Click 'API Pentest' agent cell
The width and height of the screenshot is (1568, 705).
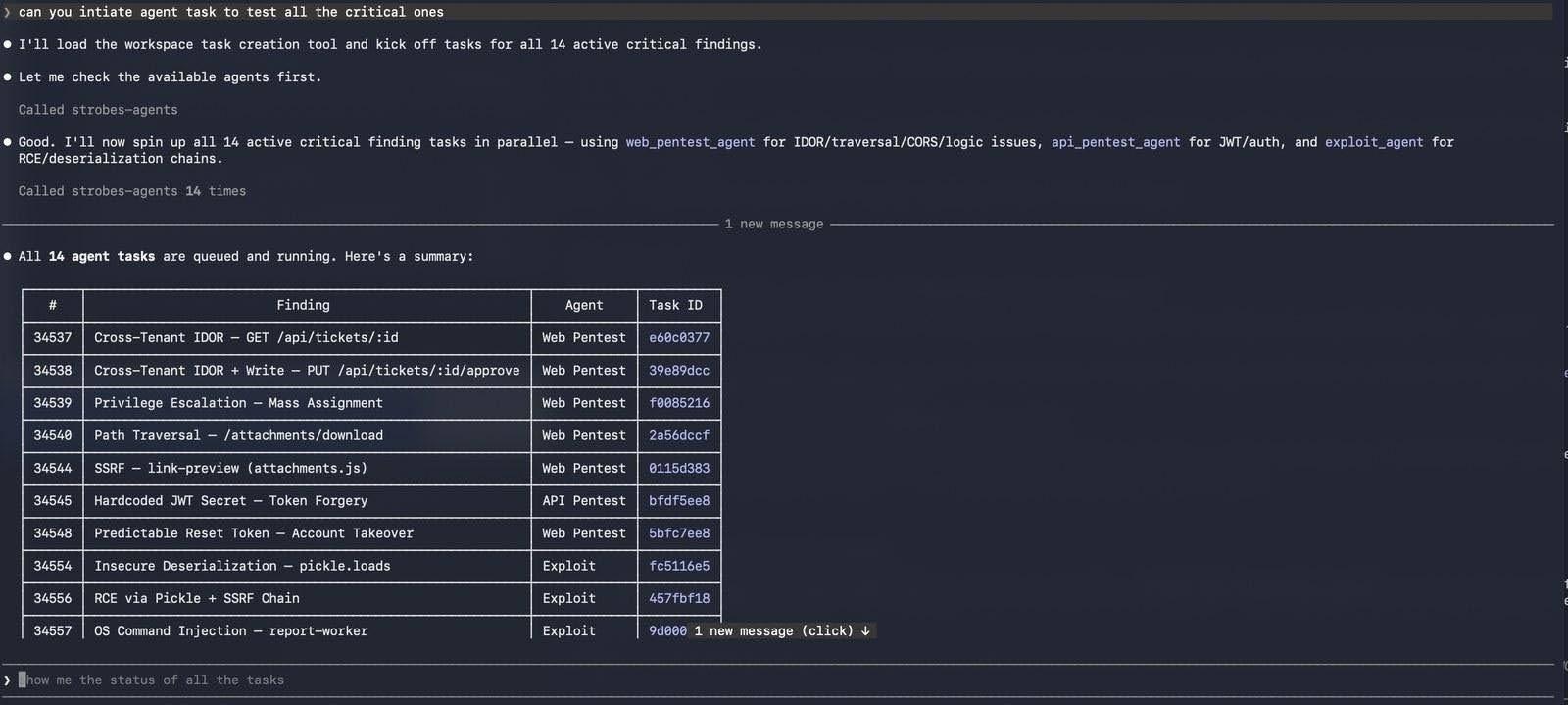584,500
